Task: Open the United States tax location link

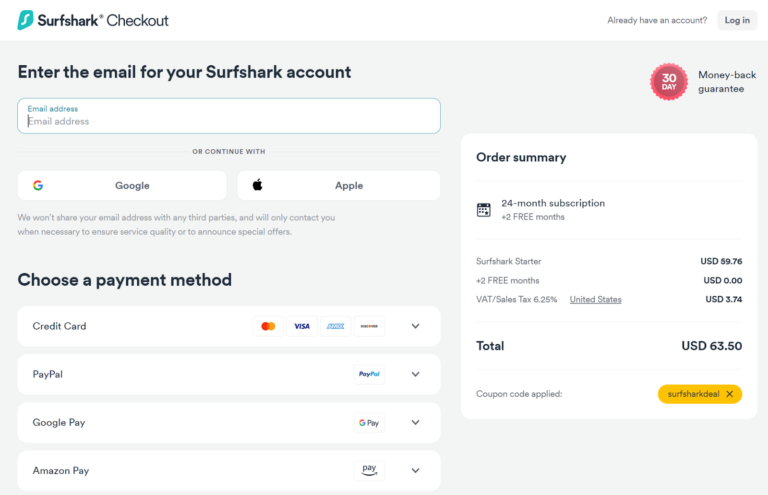Action: tap(595, 299)
